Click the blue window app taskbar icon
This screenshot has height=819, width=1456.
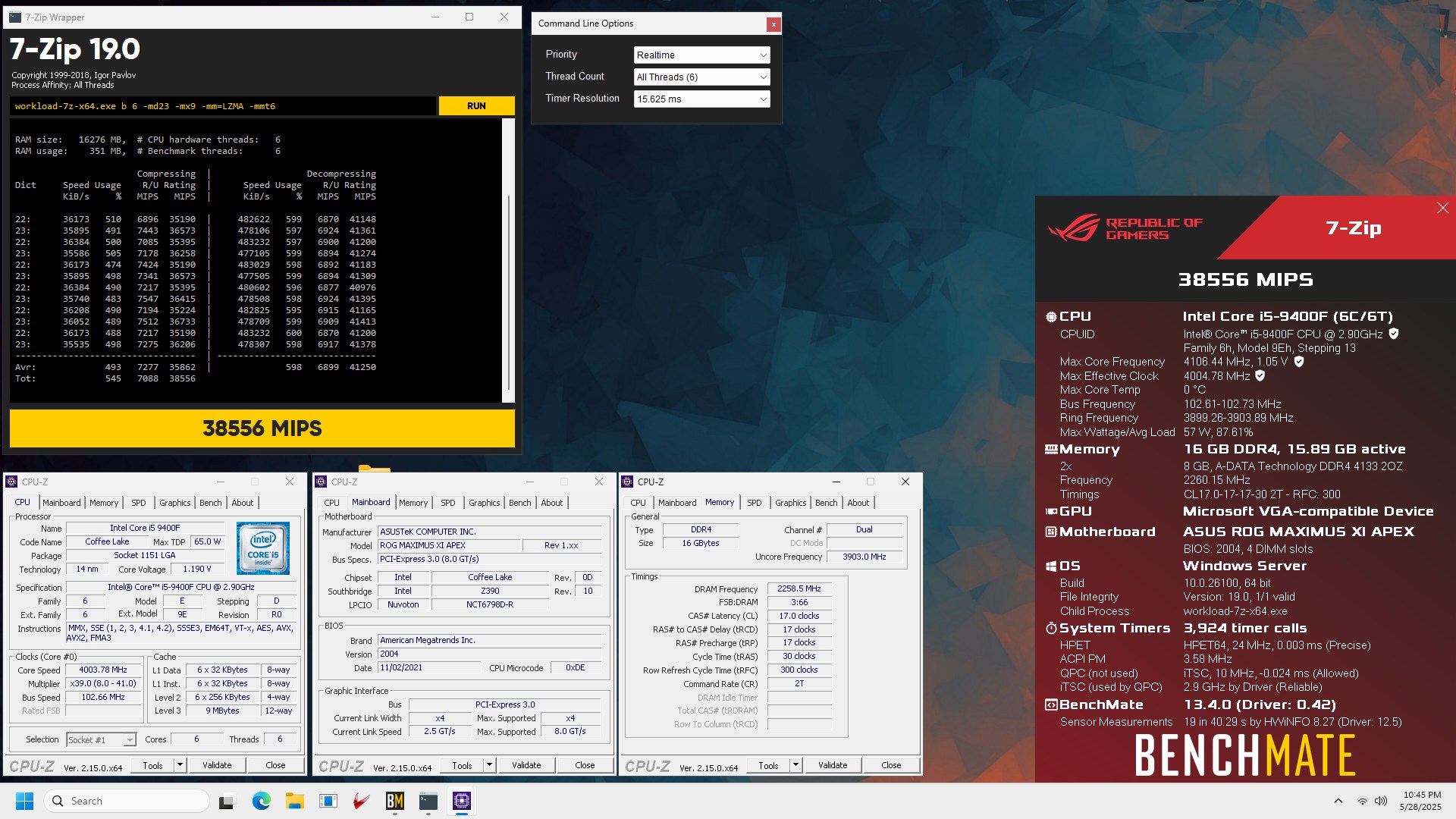point(328,801)
